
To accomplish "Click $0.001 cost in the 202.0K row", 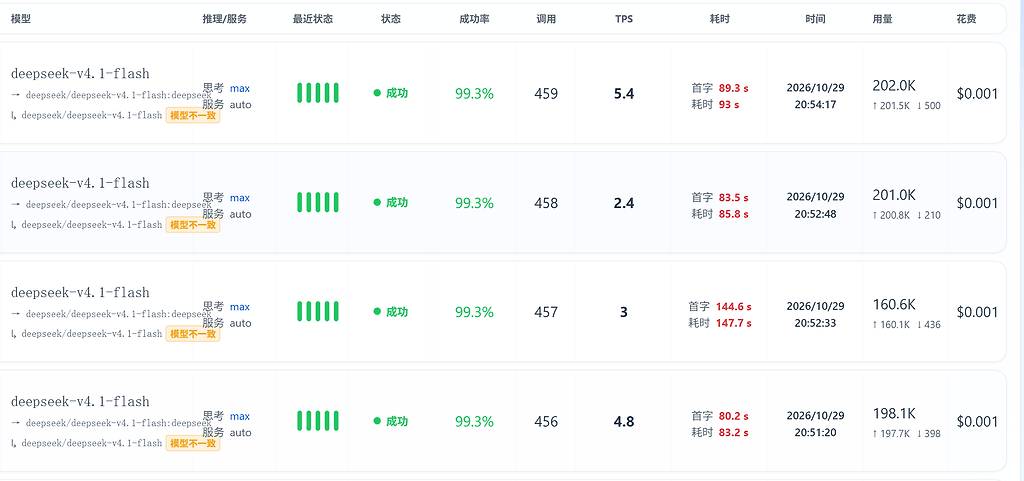I will click(x=977, y=94).
